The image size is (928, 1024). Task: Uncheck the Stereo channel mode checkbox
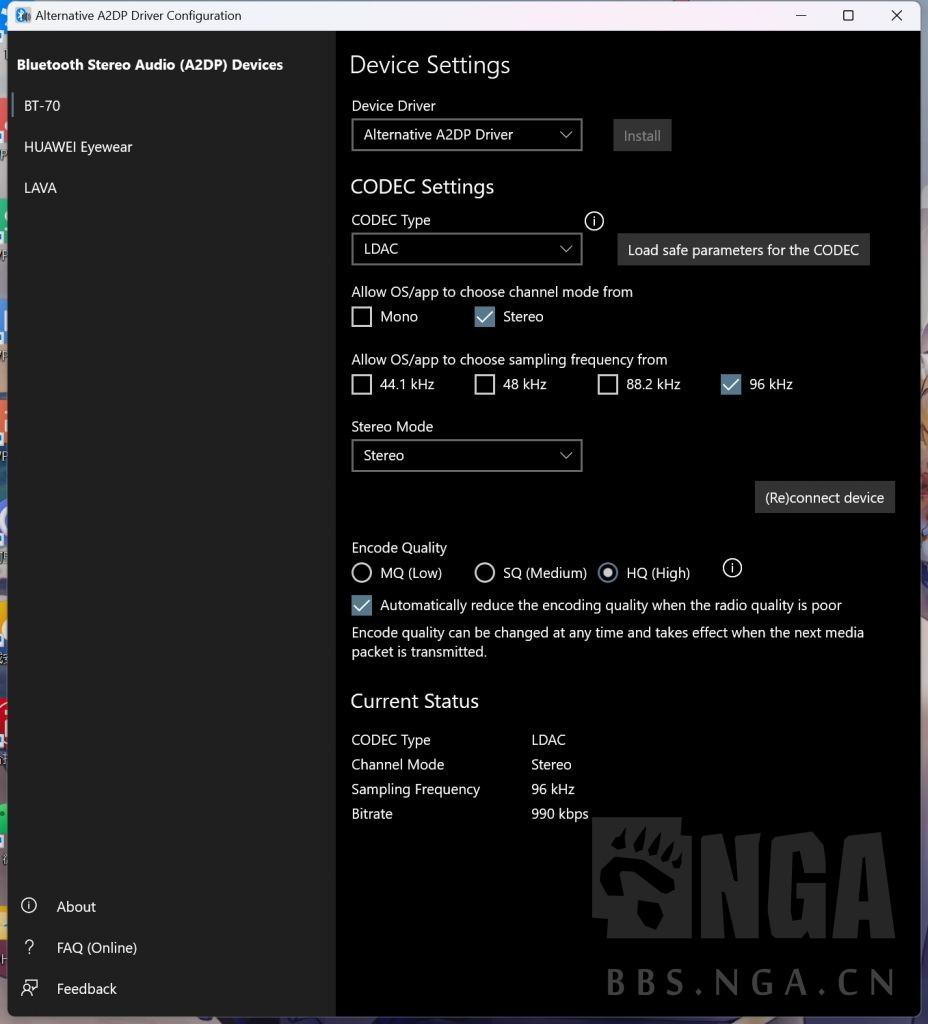coord(484,317)
